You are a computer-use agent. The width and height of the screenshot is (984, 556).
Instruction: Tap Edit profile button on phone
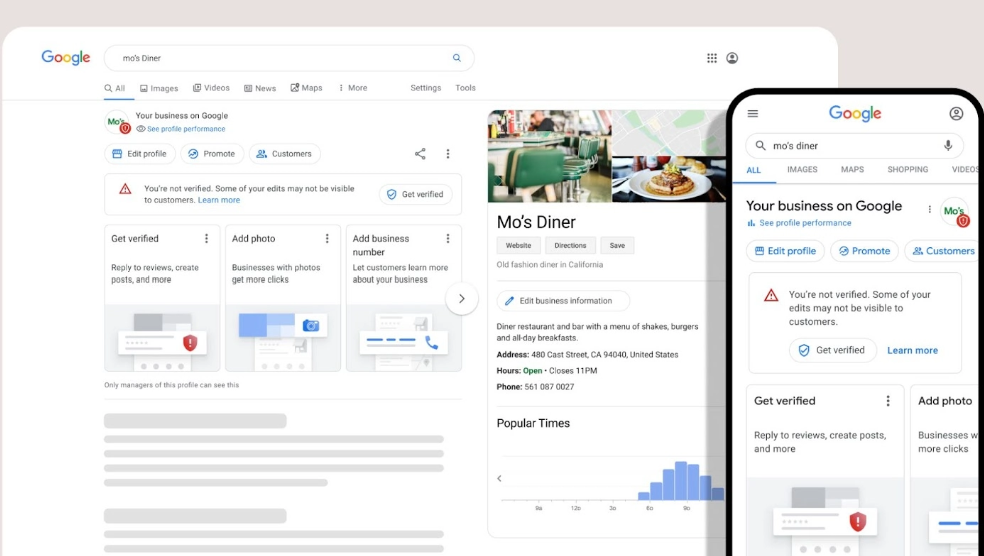pyautogui.click(x=785, y=251)
